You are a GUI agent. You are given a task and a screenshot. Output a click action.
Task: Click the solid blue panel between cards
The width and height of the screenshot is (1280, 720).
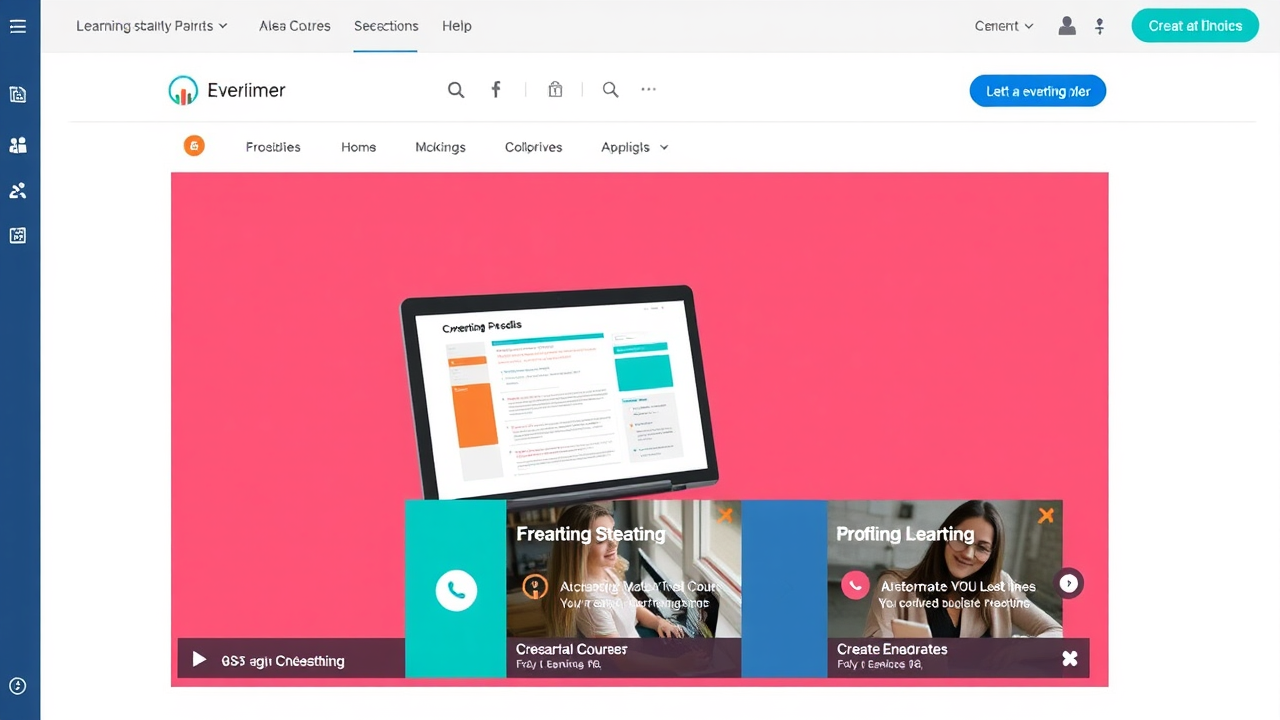pos(784,589)
